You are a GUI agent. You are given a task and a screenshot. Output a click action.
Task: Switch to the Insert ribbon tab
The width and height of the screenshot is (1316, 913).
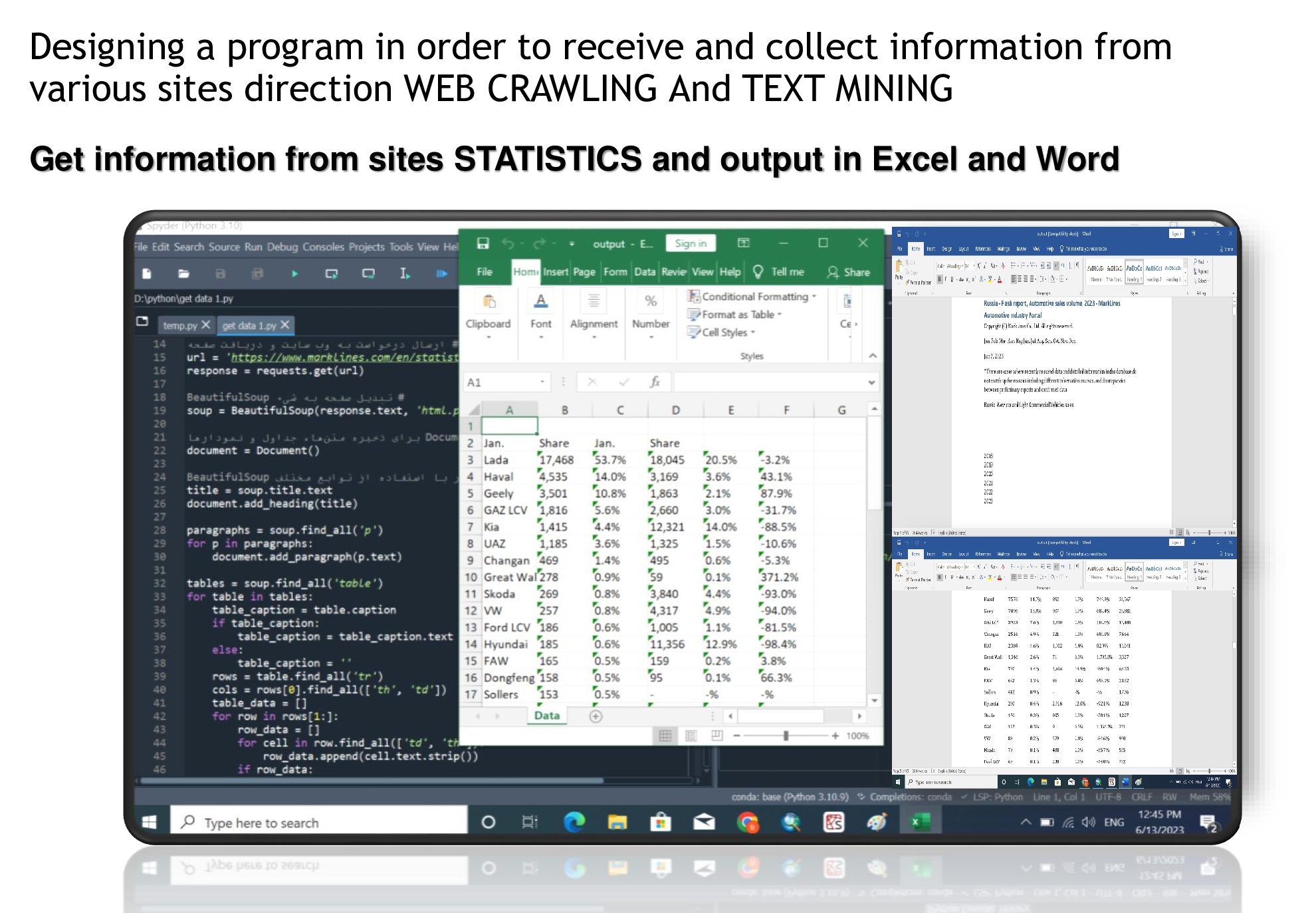(555, 272)
